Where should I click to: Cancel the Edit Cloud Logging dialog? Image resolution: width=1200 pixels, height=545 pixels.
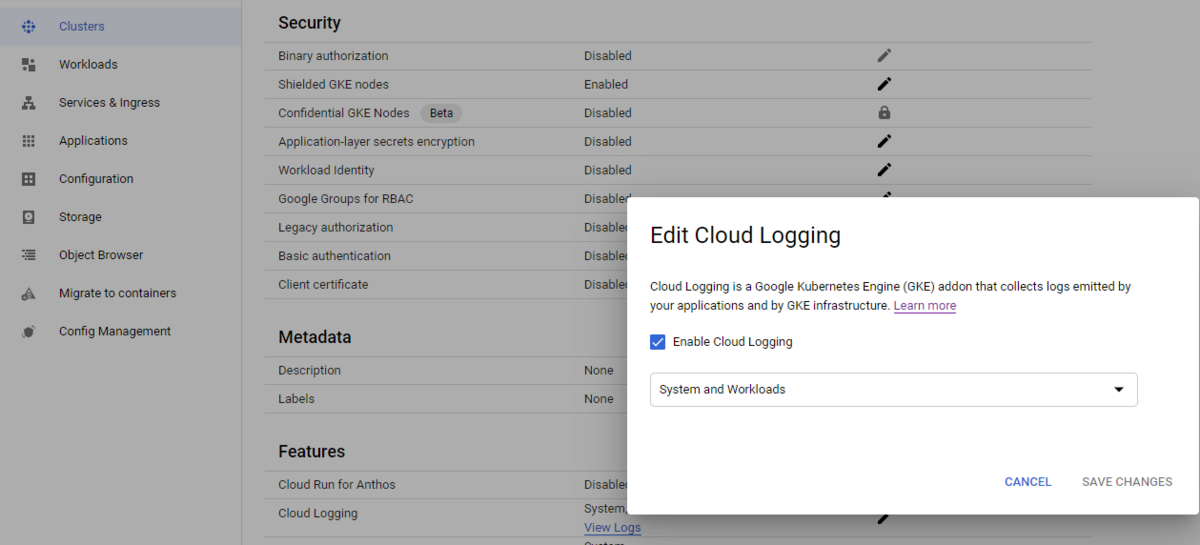tap(1028, 482)
